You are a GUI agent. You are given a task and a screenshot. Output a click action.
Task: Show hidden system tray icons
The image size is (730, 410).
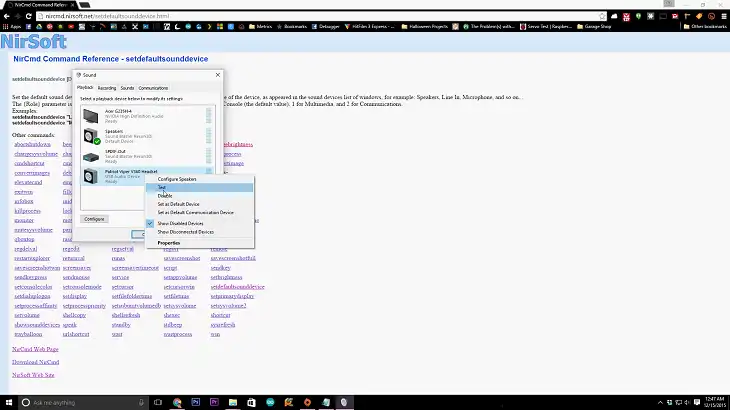click(x=660, y=403)
